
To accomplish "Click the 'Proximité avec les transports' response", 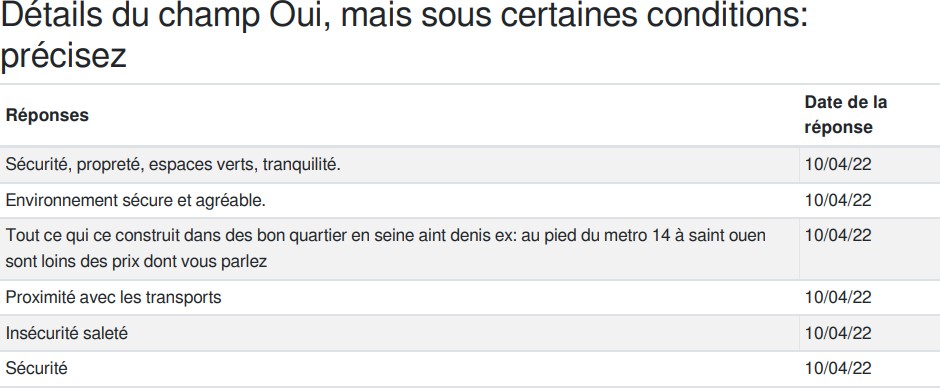I will tap(113, 297).
